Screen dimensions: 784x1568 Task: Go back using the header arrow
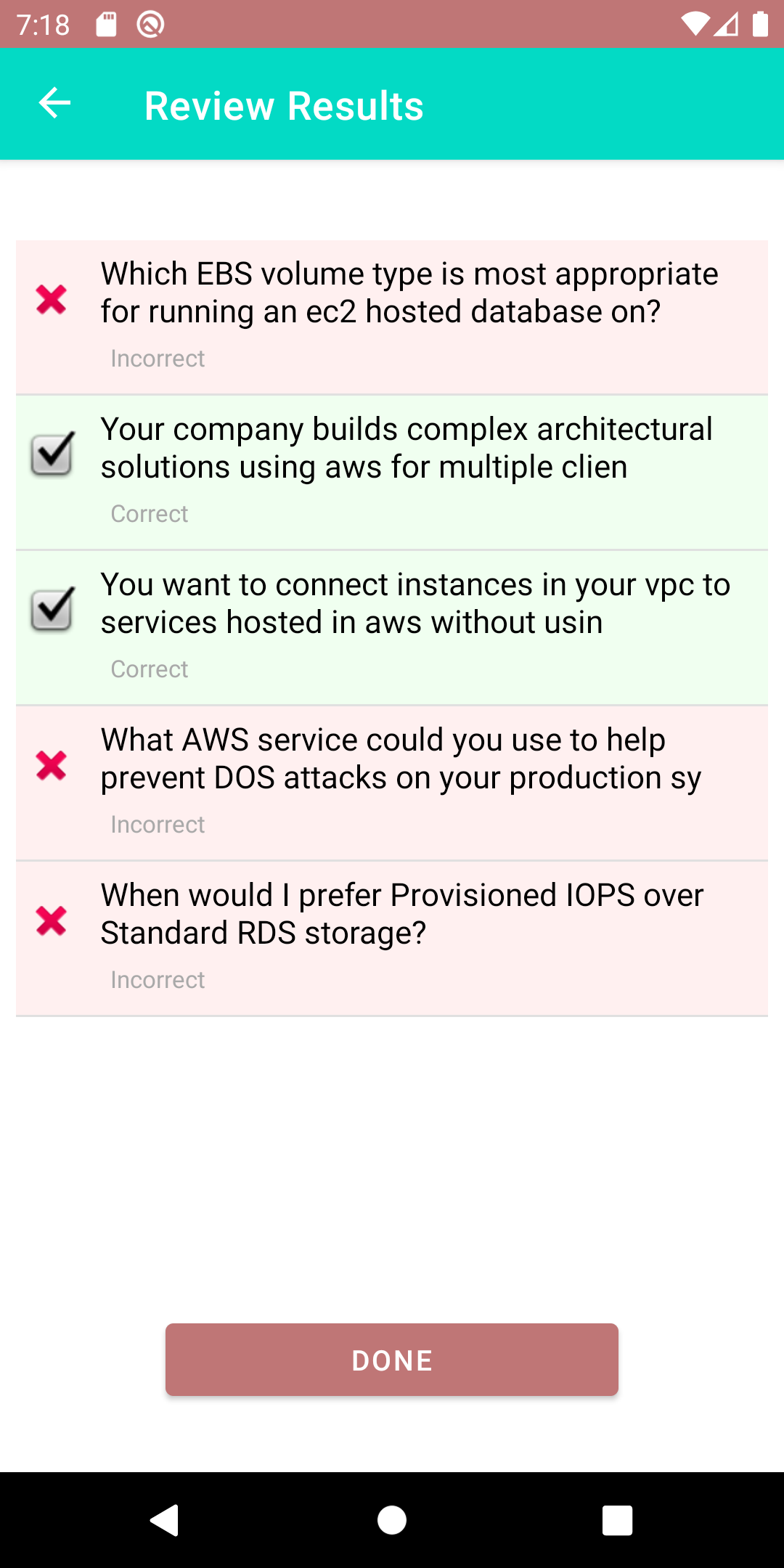tap(54, 103)
